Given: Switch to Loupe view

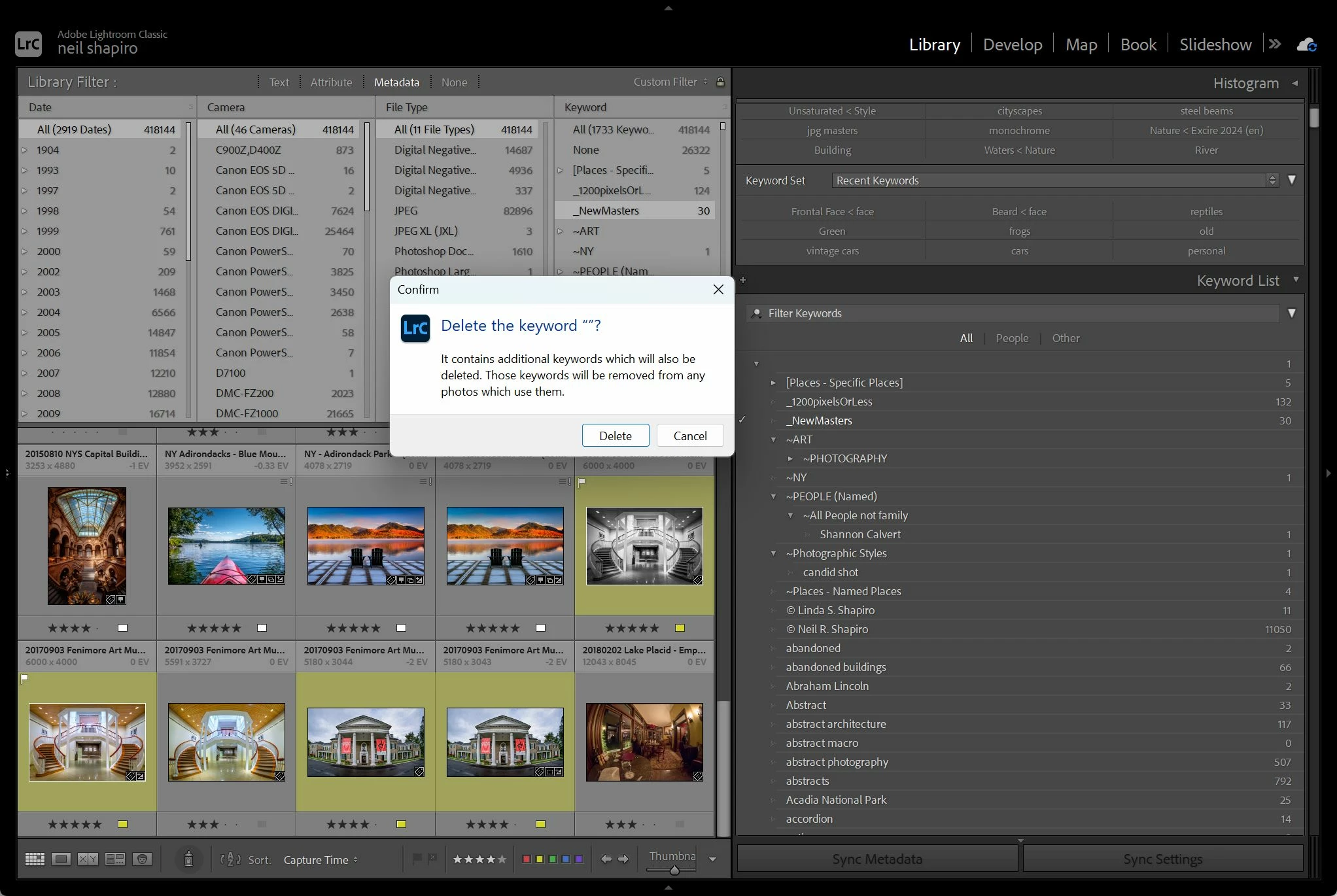Looking at the screenshot, I should coord(61,859).
